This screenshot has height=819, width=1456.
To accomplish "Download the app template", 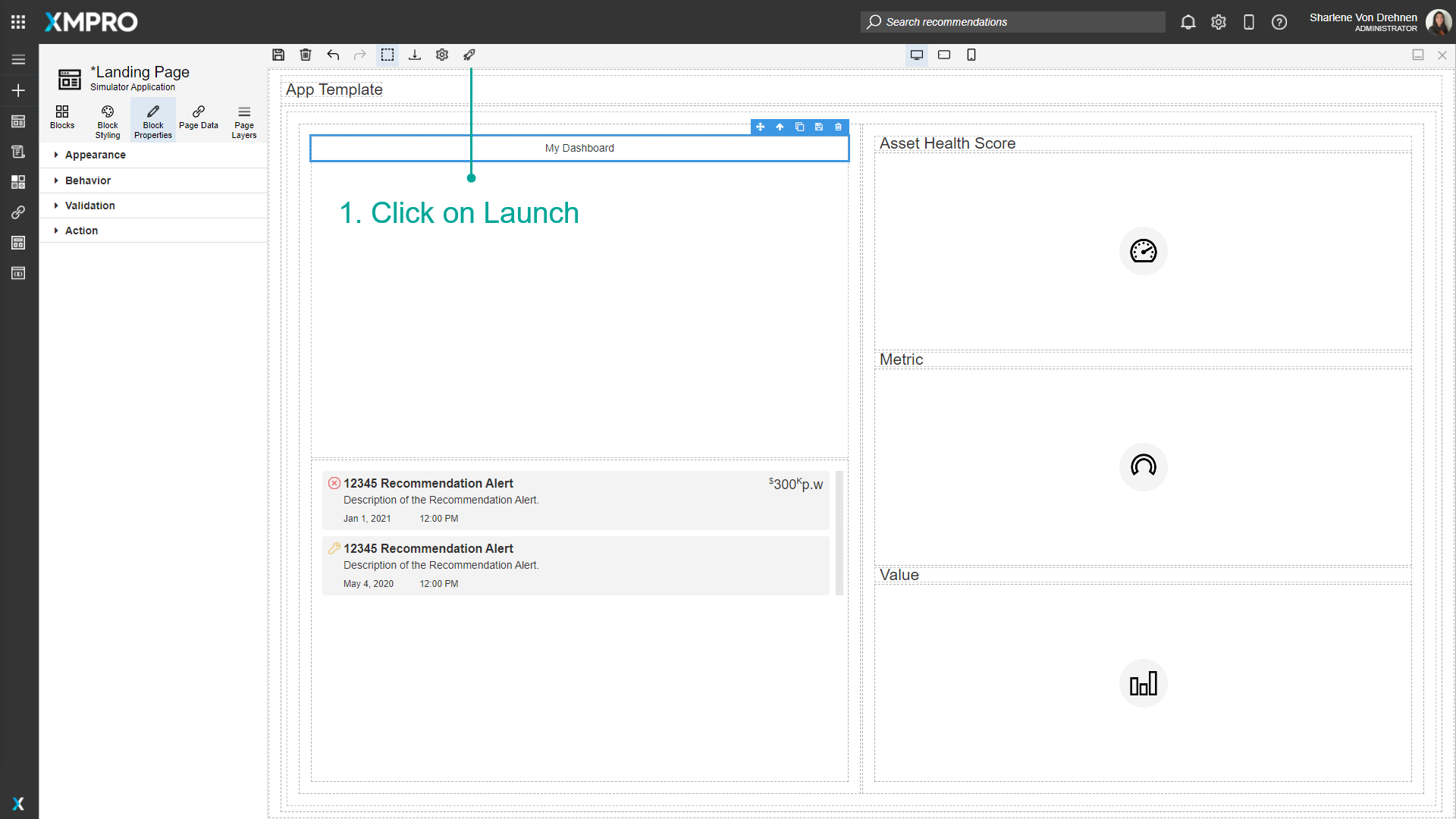I will coord(414,55).
